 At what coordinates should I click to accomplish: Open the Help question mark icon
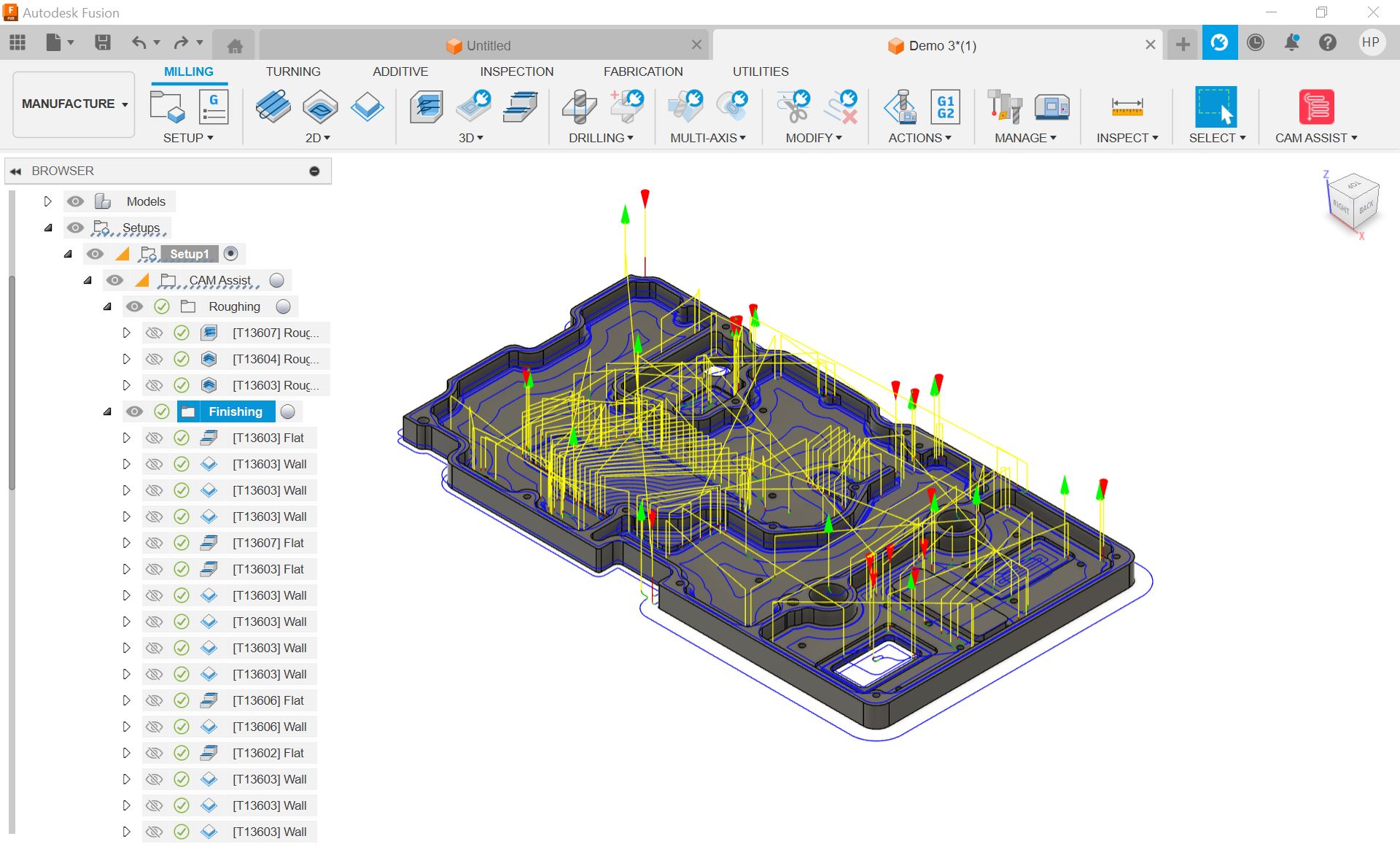pyautogui.click(x=1327, y=43)
